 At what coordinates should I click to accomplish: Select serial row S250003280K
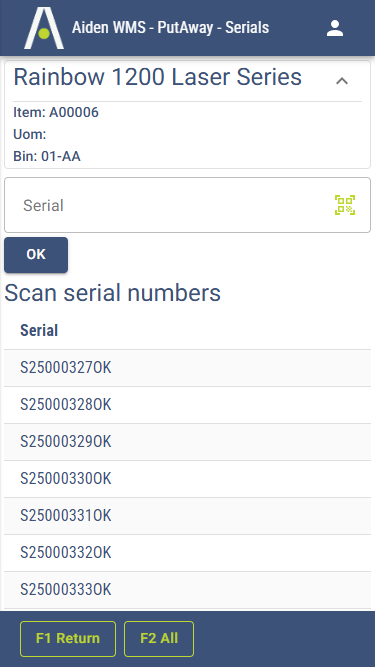pyautogui.click(x=188, y=405)
